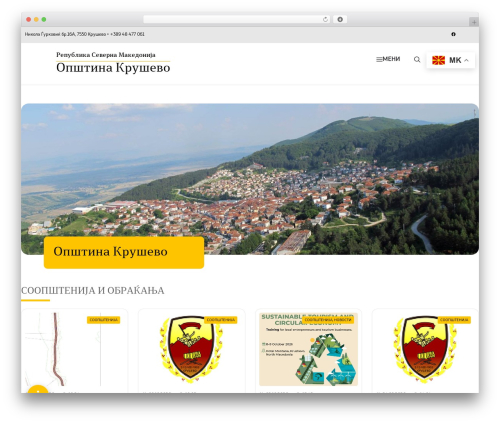This screenshot has width=500, height=423.
Task: Open the map route announcement card
Action: (x=75, y=351)
